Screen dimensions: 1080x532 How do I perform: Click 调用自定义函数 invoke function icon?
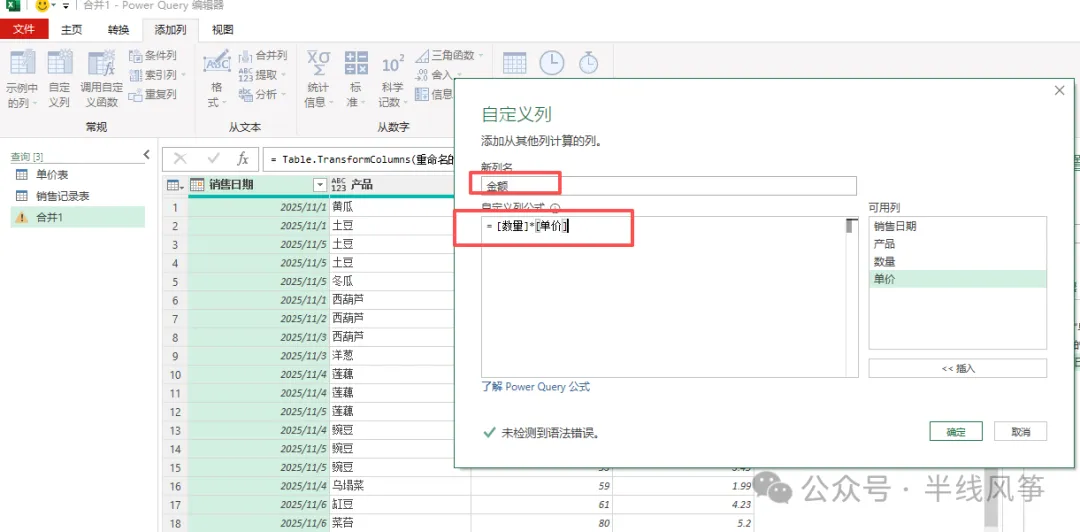(101, 63)
